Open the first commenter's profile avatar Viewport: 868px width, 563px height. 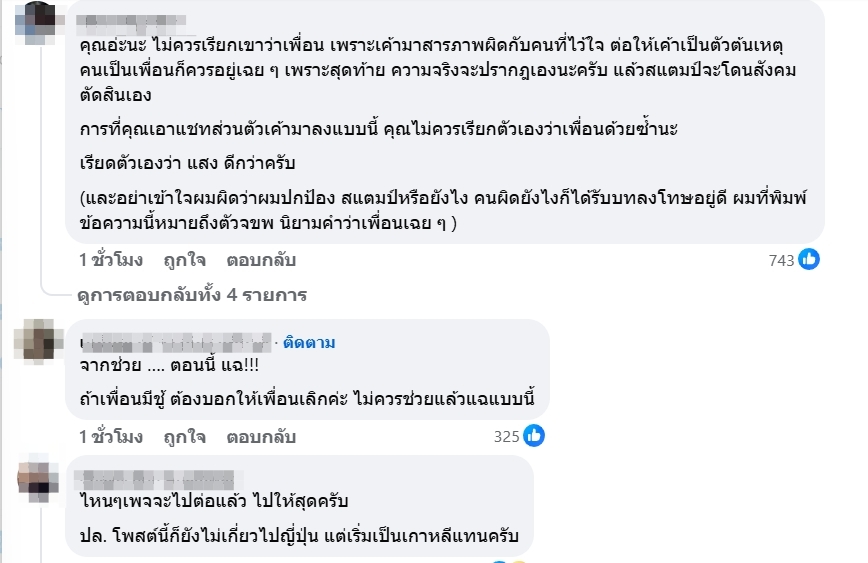click(x=35, y=23)
